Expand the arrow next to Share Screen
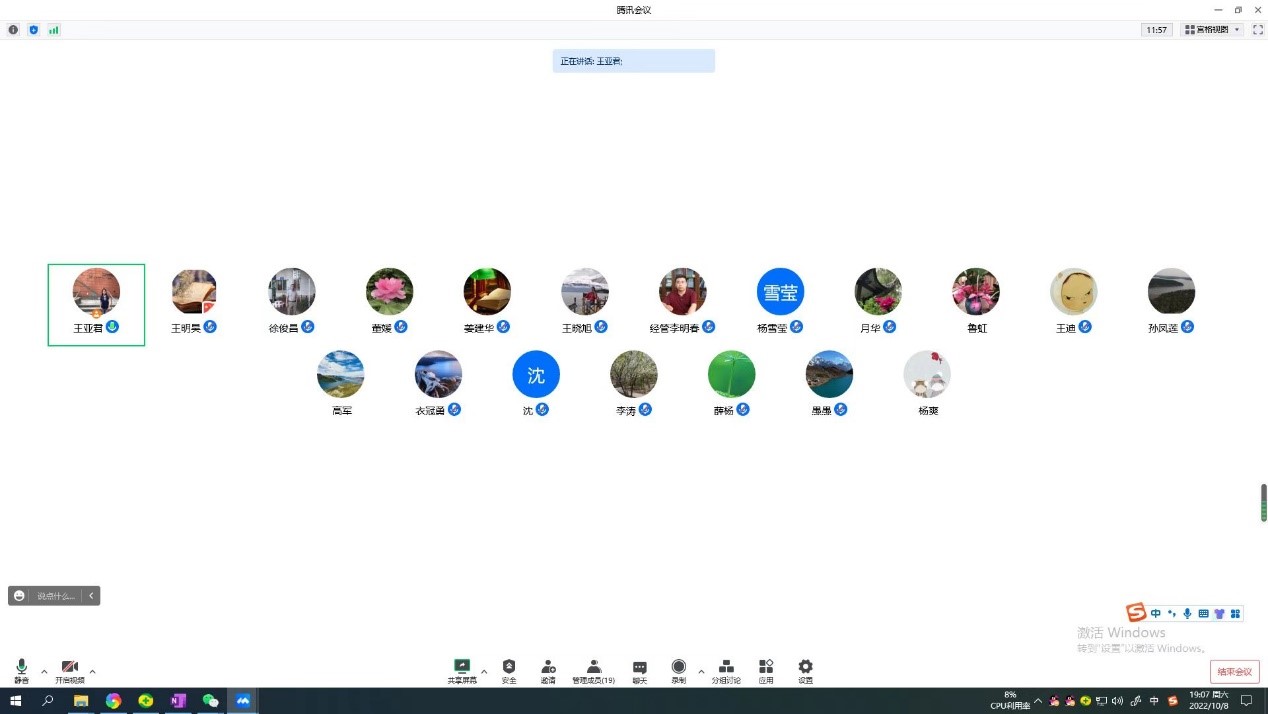 pyautogui.click(x=485, y=671)
